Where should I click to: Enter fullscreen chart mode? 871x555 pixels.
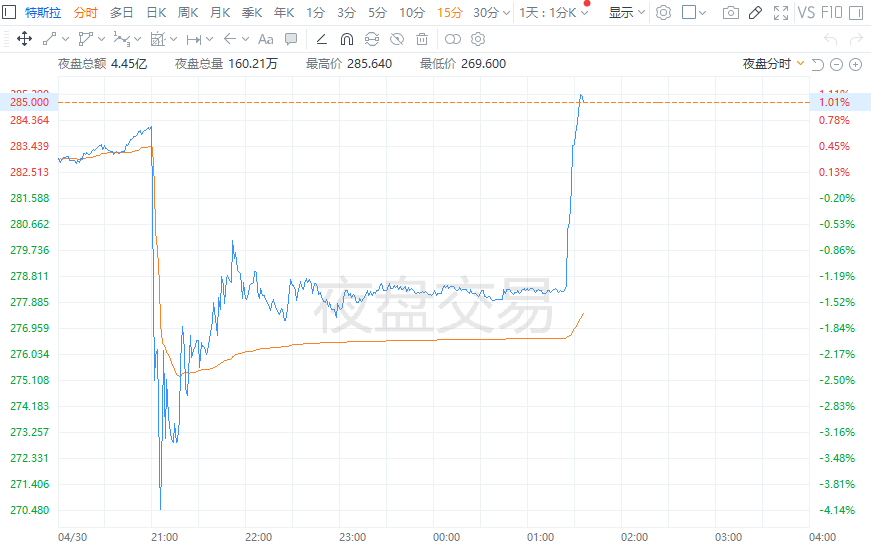(x=780, y=12)
